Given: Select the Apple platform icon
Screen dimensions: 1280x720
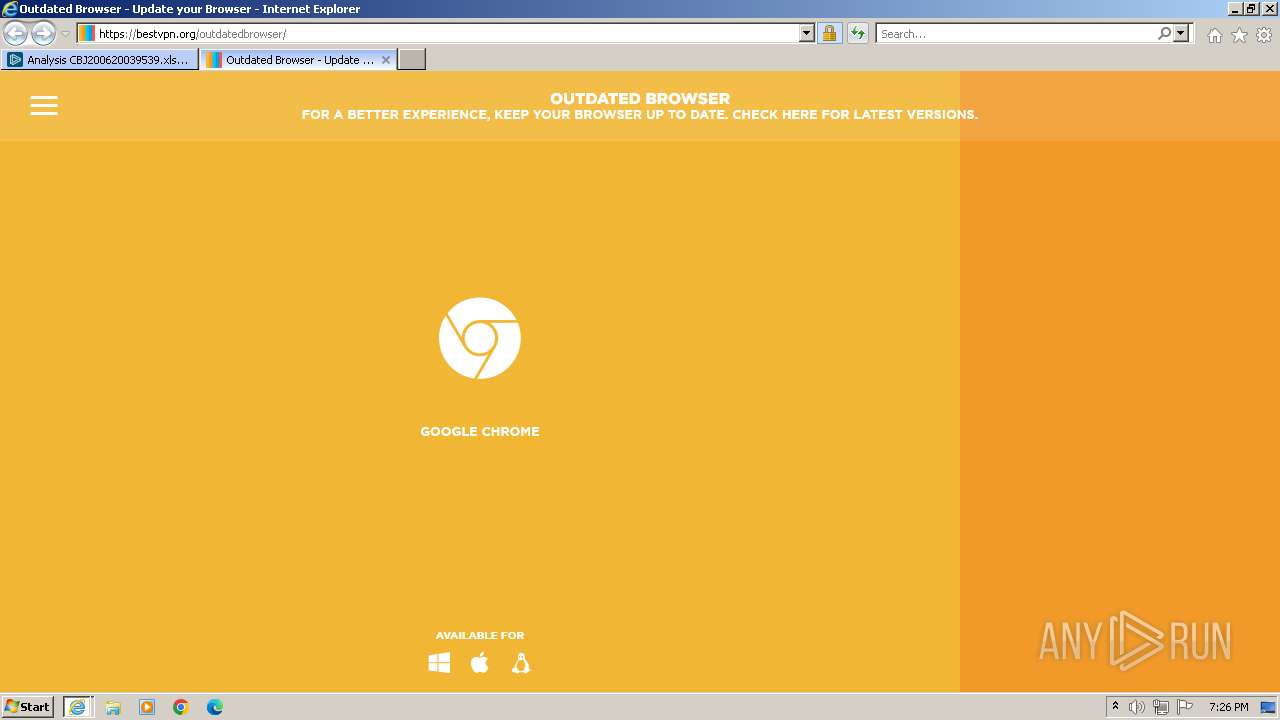Looking at the screenshot, I should [480, 663].
